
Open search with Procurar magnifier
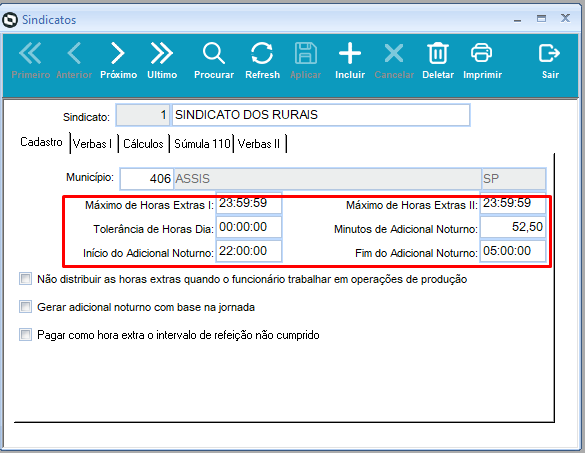(x=214, y=60)
